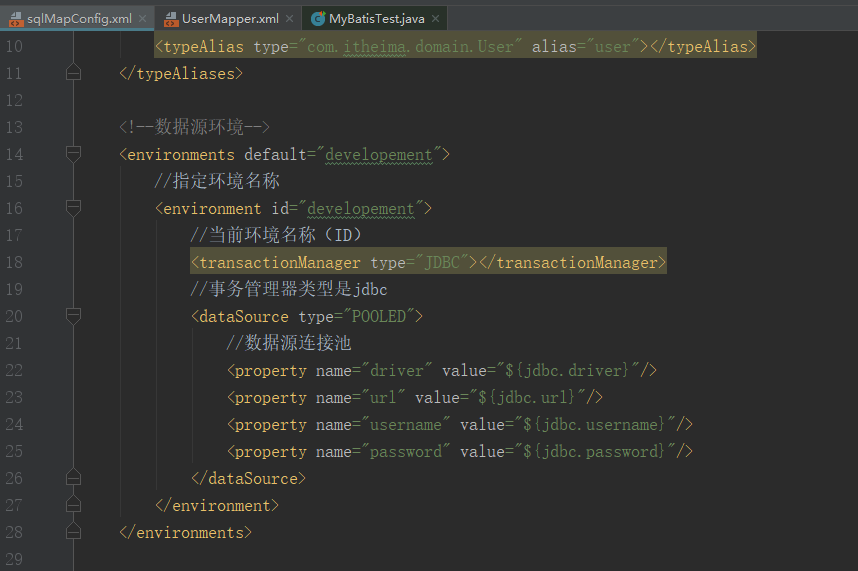This screenshot has width=858, height=571.
Task: Click the closing </environment> tag
Action: (x=217, y=505)
